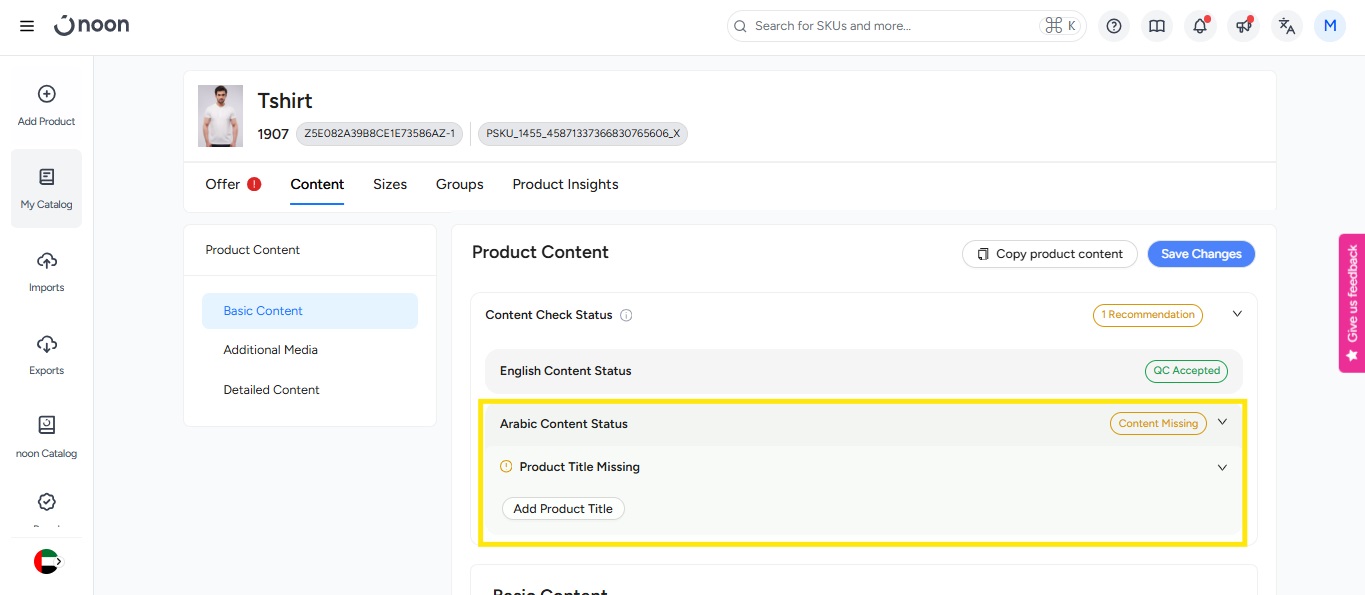
Task: Collapse the Content Check Status section
Action: pyautogui.click(x=1237, y=314)
